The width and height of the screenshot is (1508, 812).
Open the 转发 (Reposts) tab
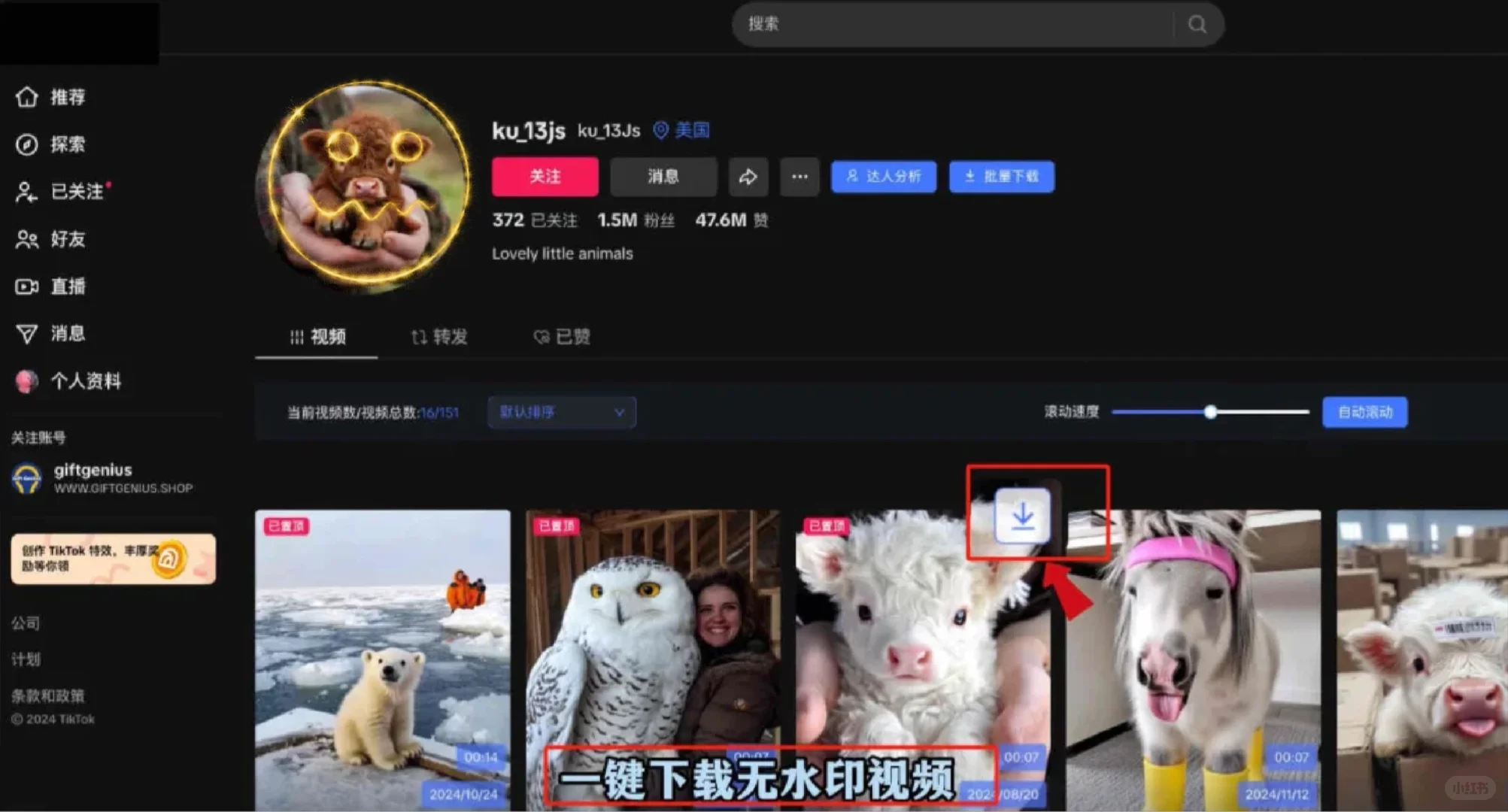coord(439,337)
